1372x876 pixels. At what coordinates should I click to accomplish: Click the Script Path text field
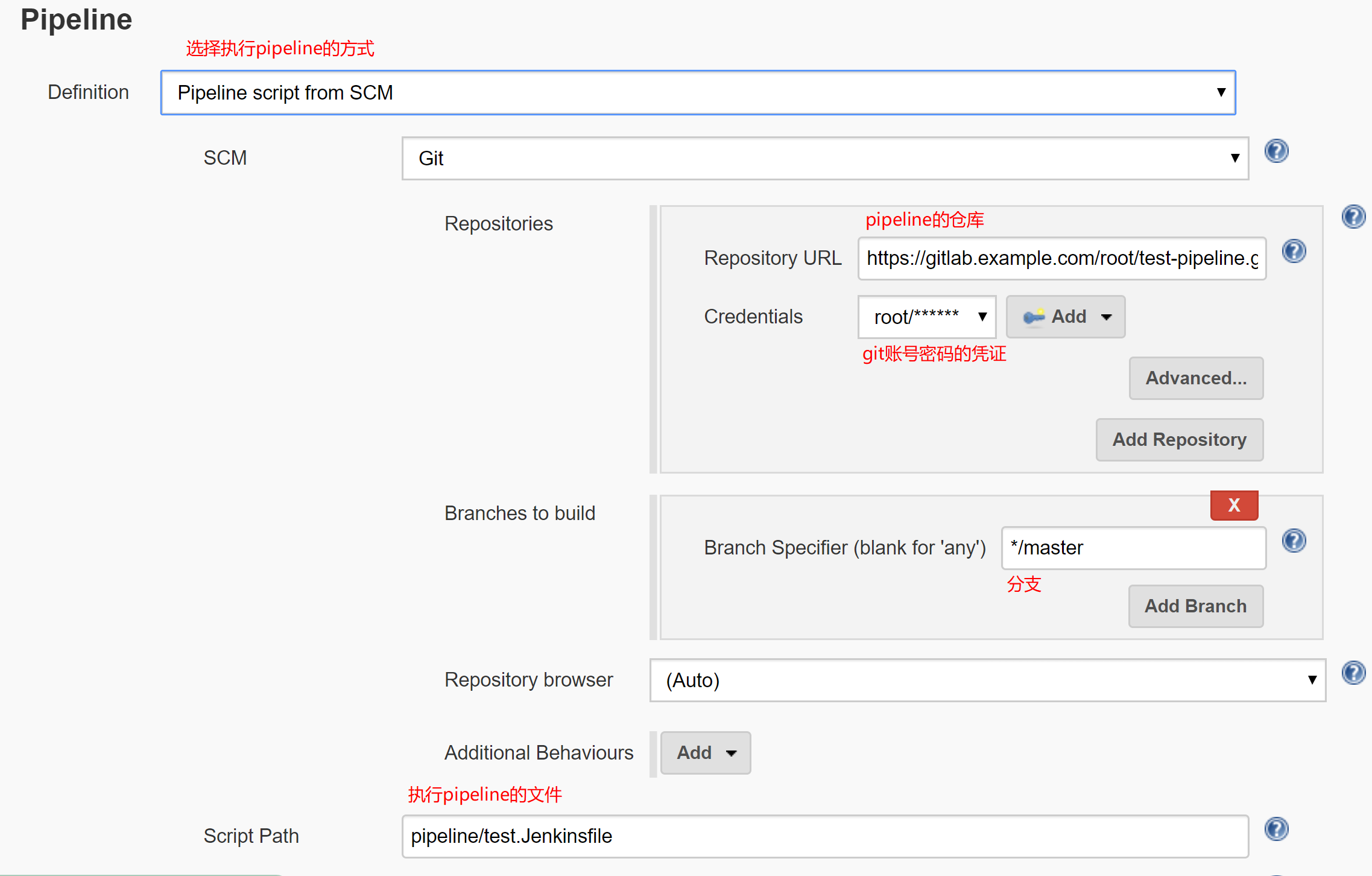[824, 836]
